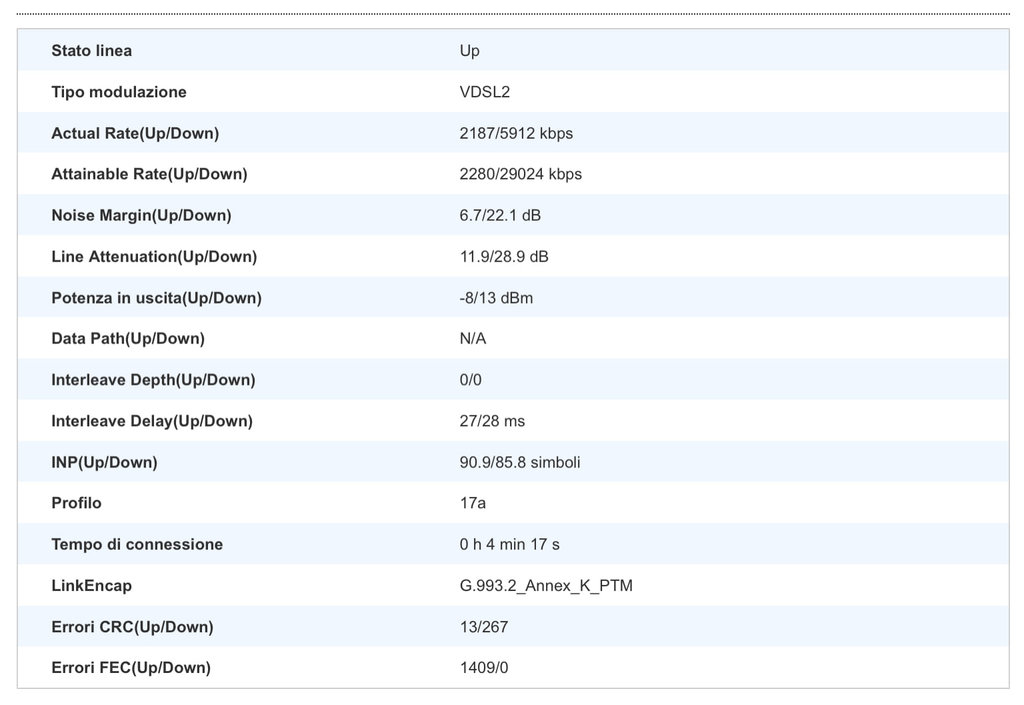
Task: Select the '13/267' CRC errors value
Action: 484,627
